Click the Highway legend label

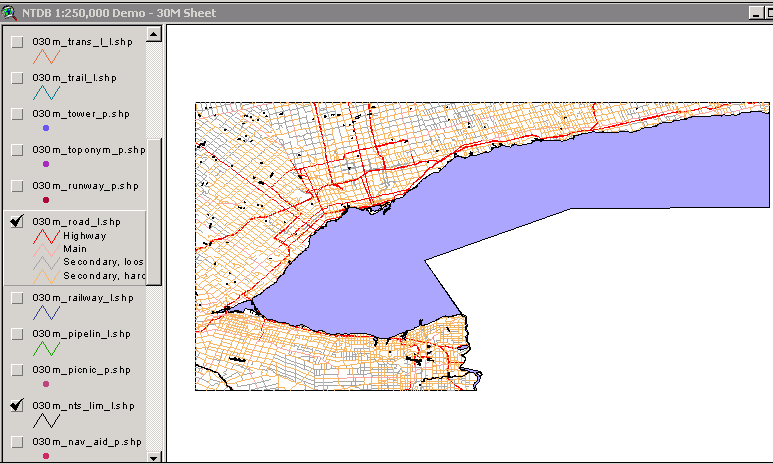pos(84,236)
